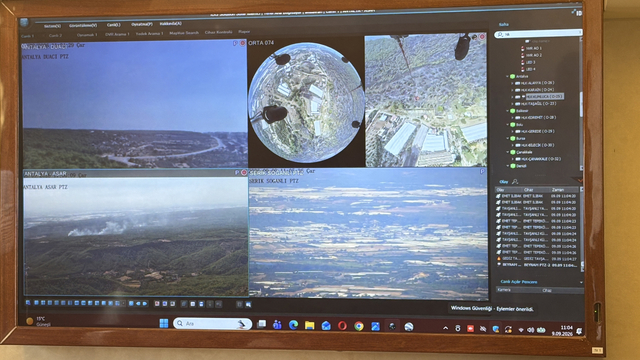640x360 pixels.
Task: Expand the HLK-ALANYA (0-26) device node
Action: coord(513,83)
